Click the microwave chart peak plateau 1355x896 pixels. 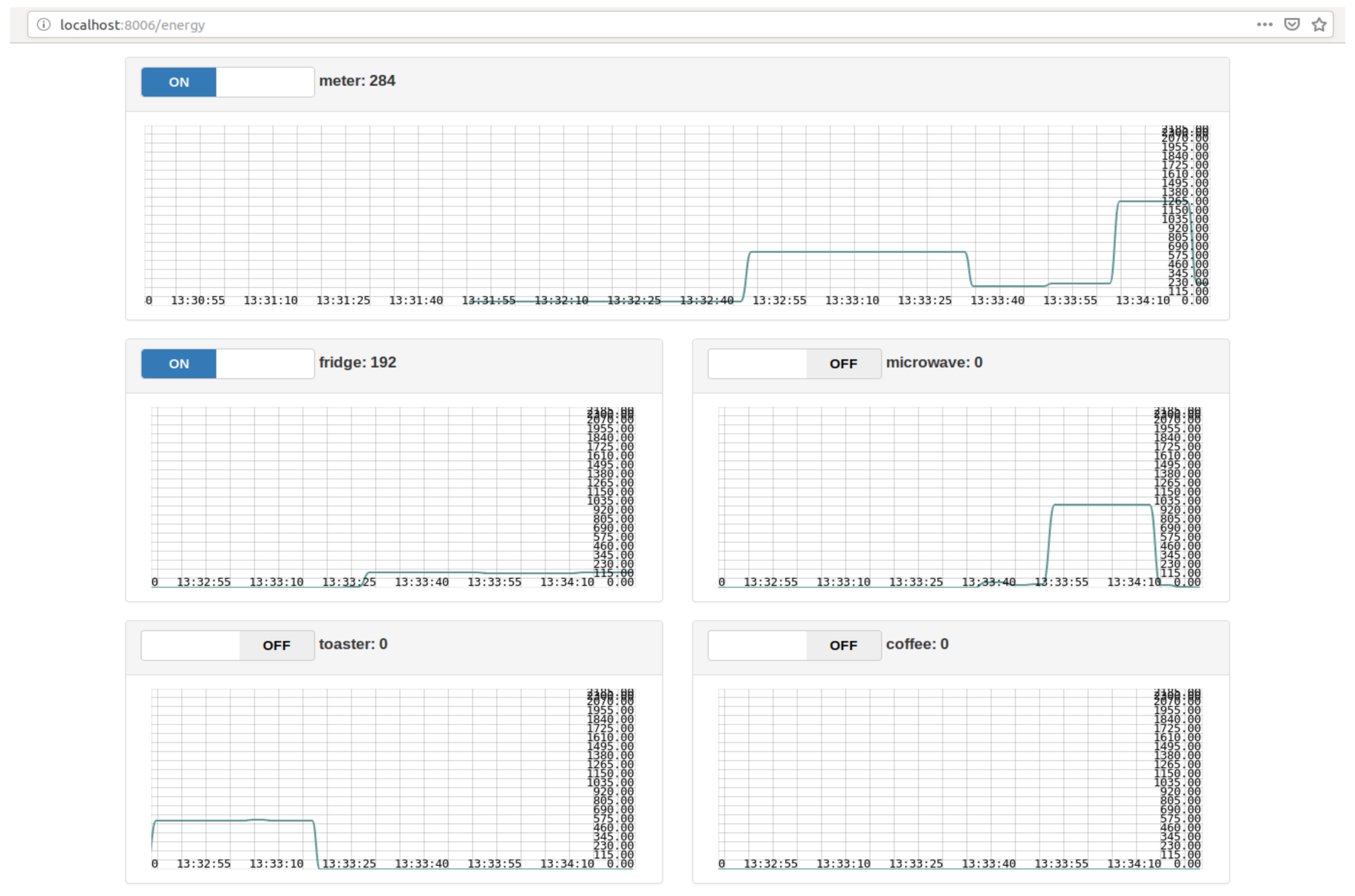pos(1101,504)
